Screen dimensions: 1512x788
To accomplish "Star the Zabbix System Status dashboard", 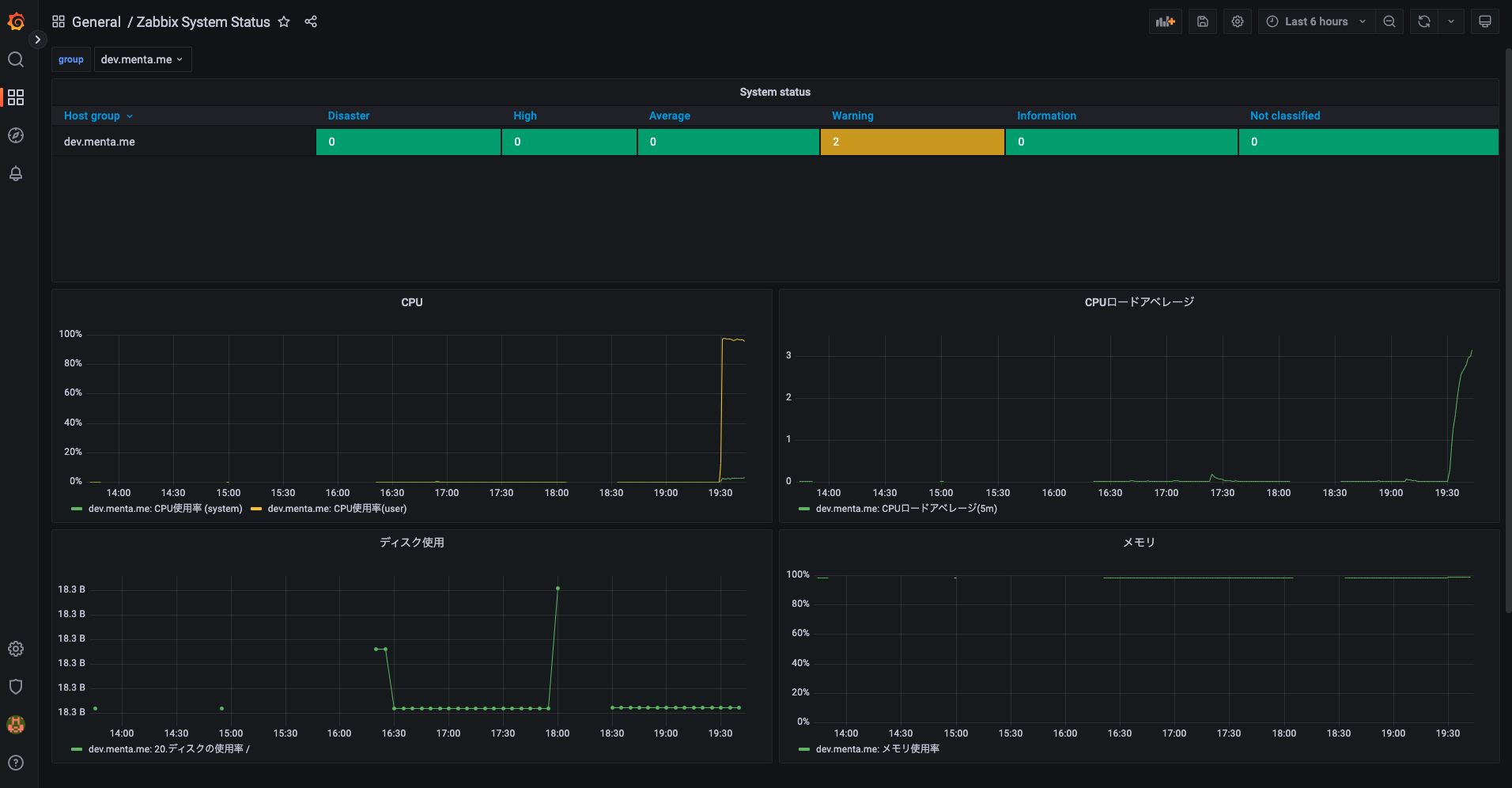I will 285,22.
